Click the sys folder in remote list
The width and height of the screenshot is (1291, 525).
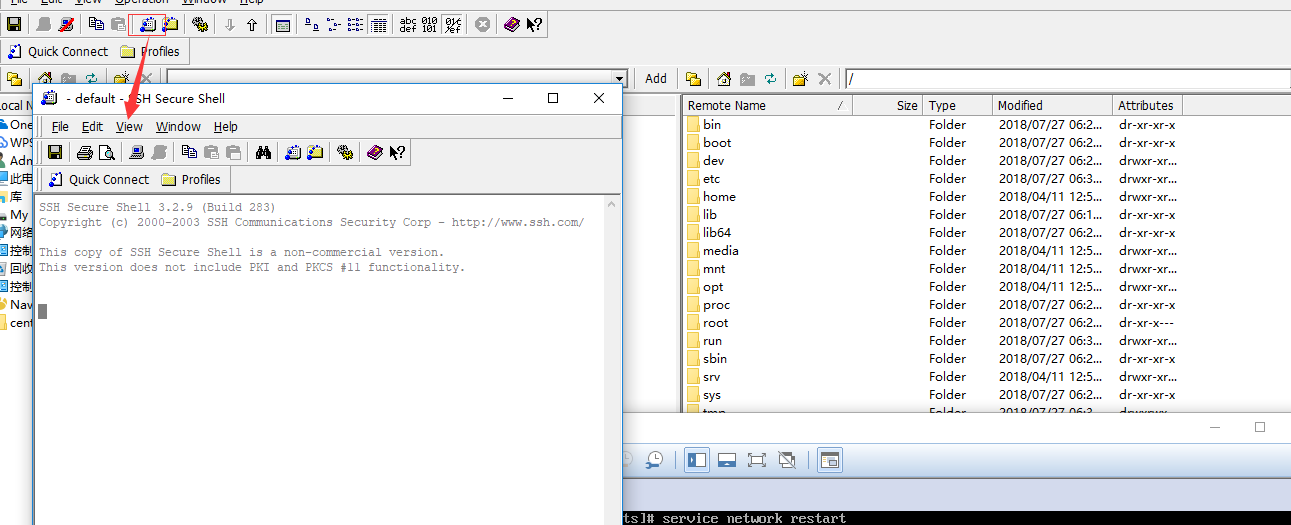(704, 395)
